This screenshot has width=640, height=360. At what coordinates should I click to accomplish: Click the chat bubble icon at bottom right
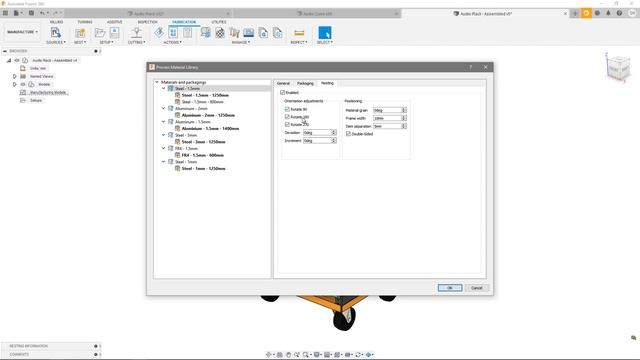[x=633, y=338]
